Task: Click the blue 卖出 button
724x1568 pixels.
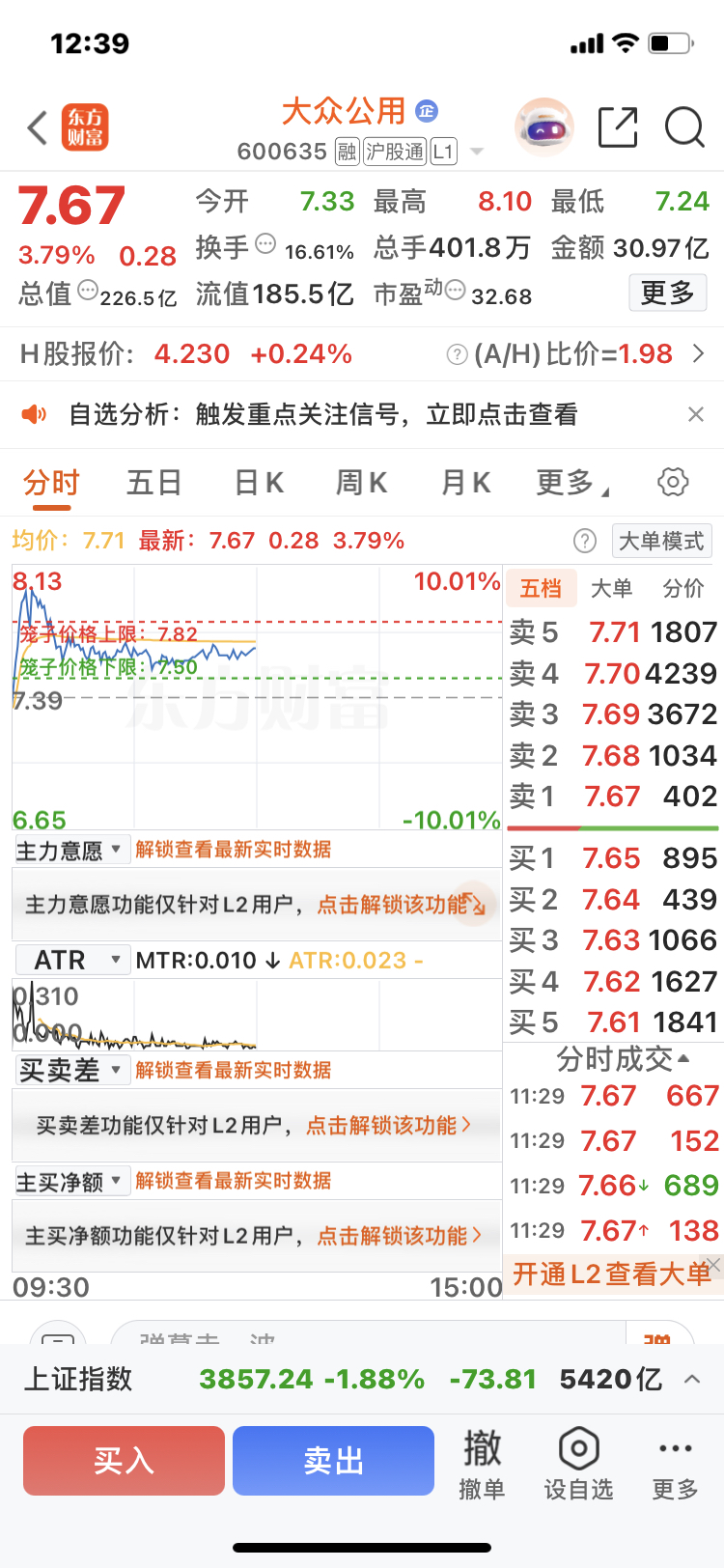Action: (x=333, y=1461)
